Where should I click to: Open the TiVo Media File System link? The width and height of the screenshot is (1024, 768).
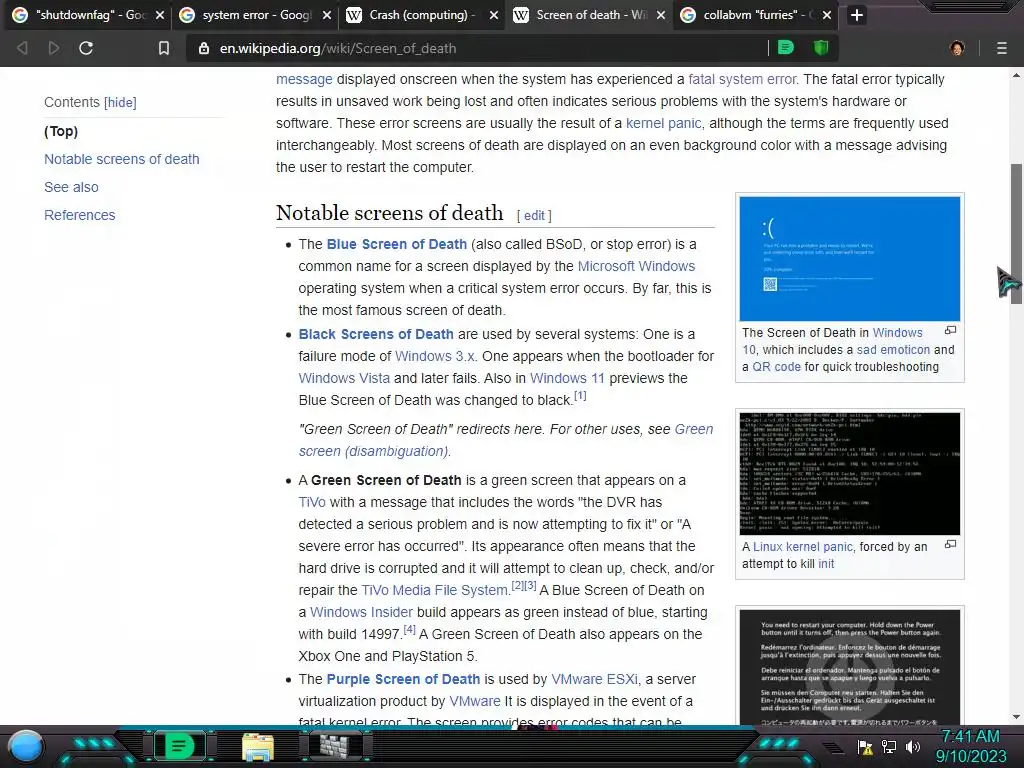coord(435,590)
